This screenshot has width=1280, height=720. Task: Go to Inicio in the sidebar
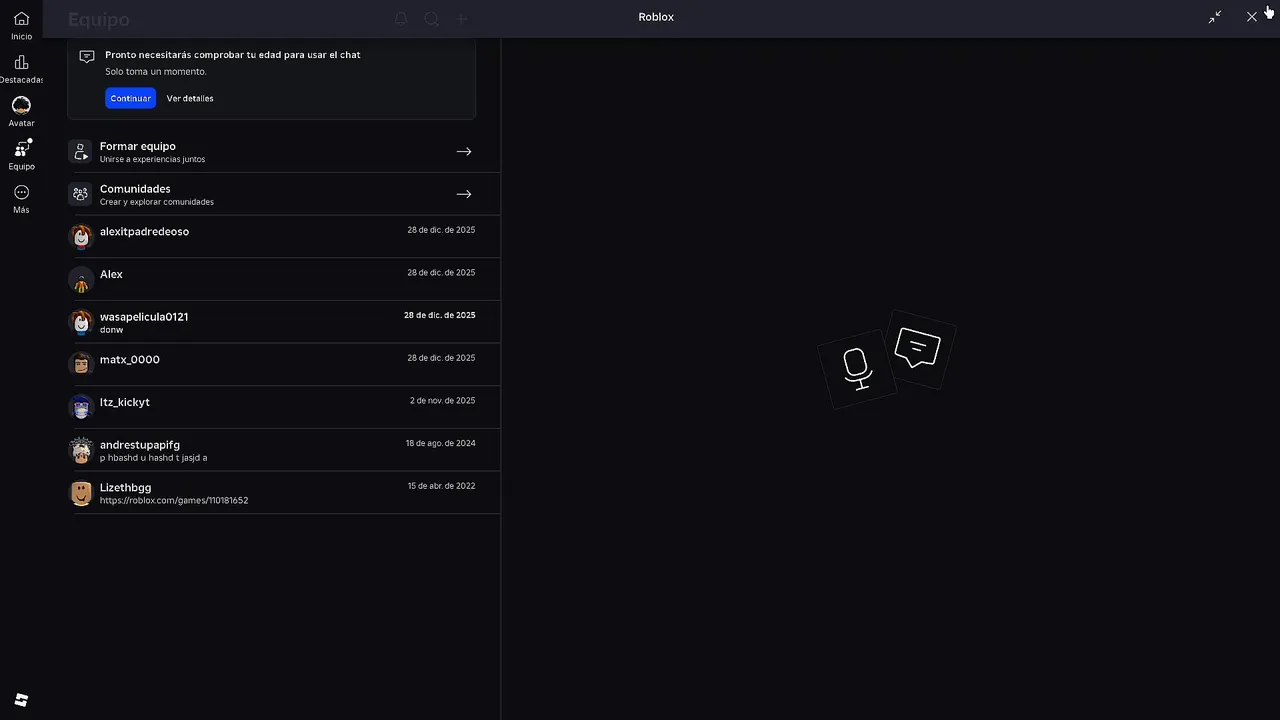(21, 25)
